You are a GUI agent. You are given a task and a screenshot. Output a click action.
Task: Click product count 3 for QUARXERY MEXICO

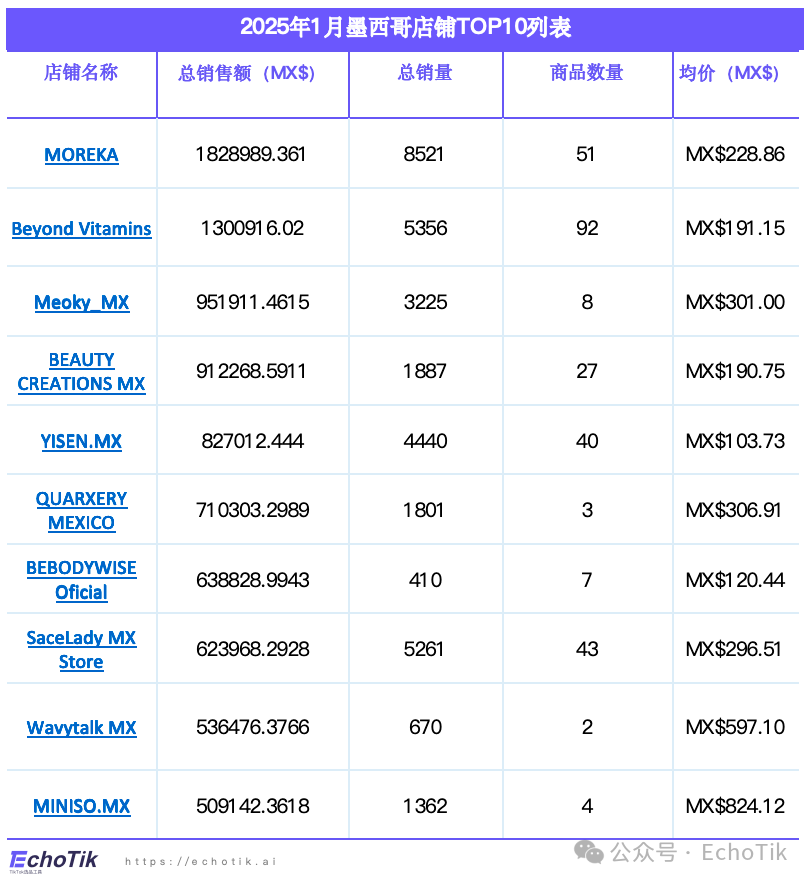pyautogui.click(x=587, y=510)
